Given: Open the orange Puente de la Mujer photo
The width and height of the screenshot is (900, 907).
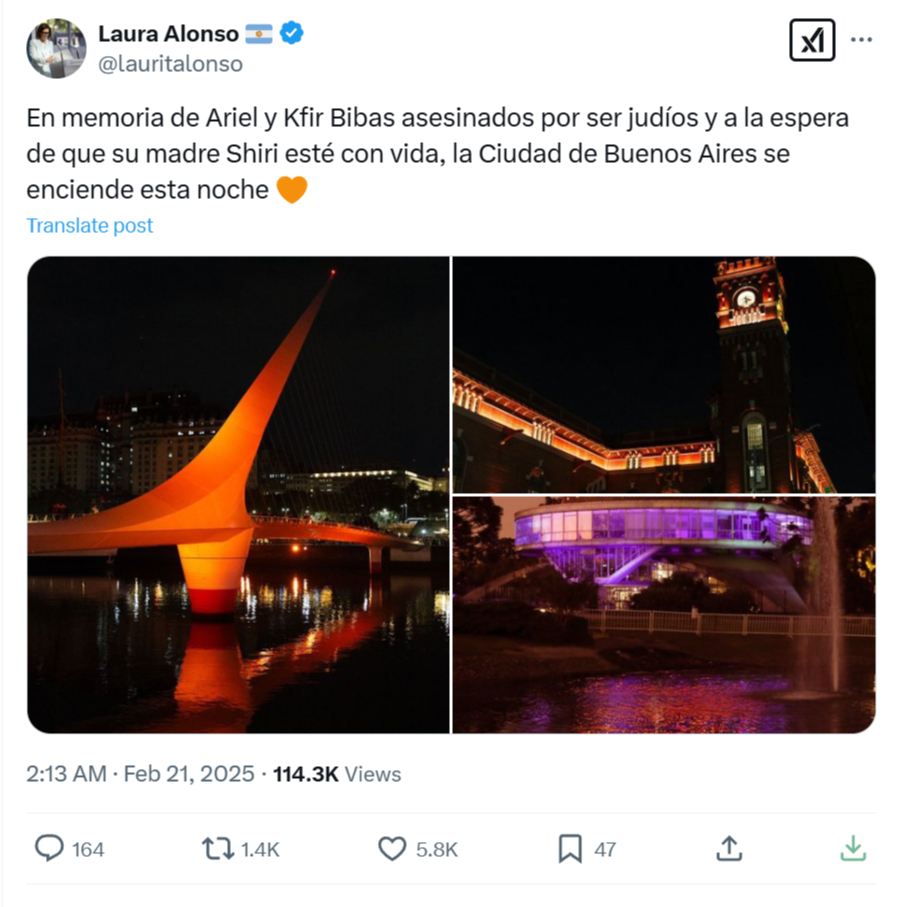Looking at the screenshot, I should (x=238, y=495).
